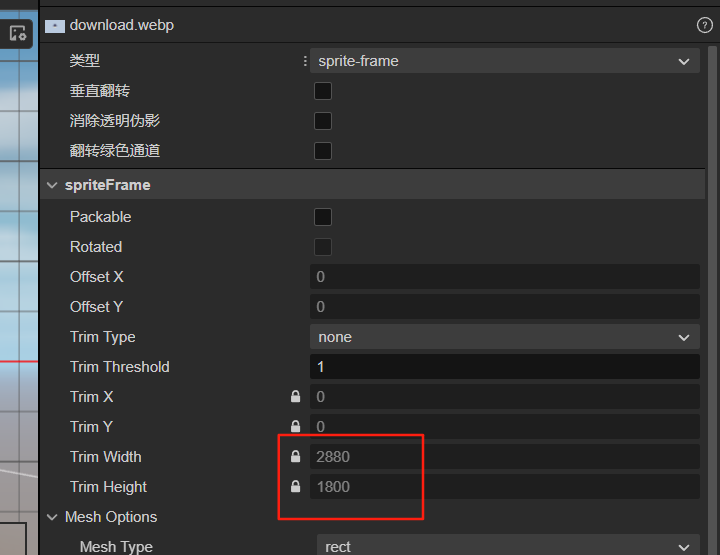The image size is (720, 555).
Task: Click the scene toolbar icon with gear
Action: [17, 33]
